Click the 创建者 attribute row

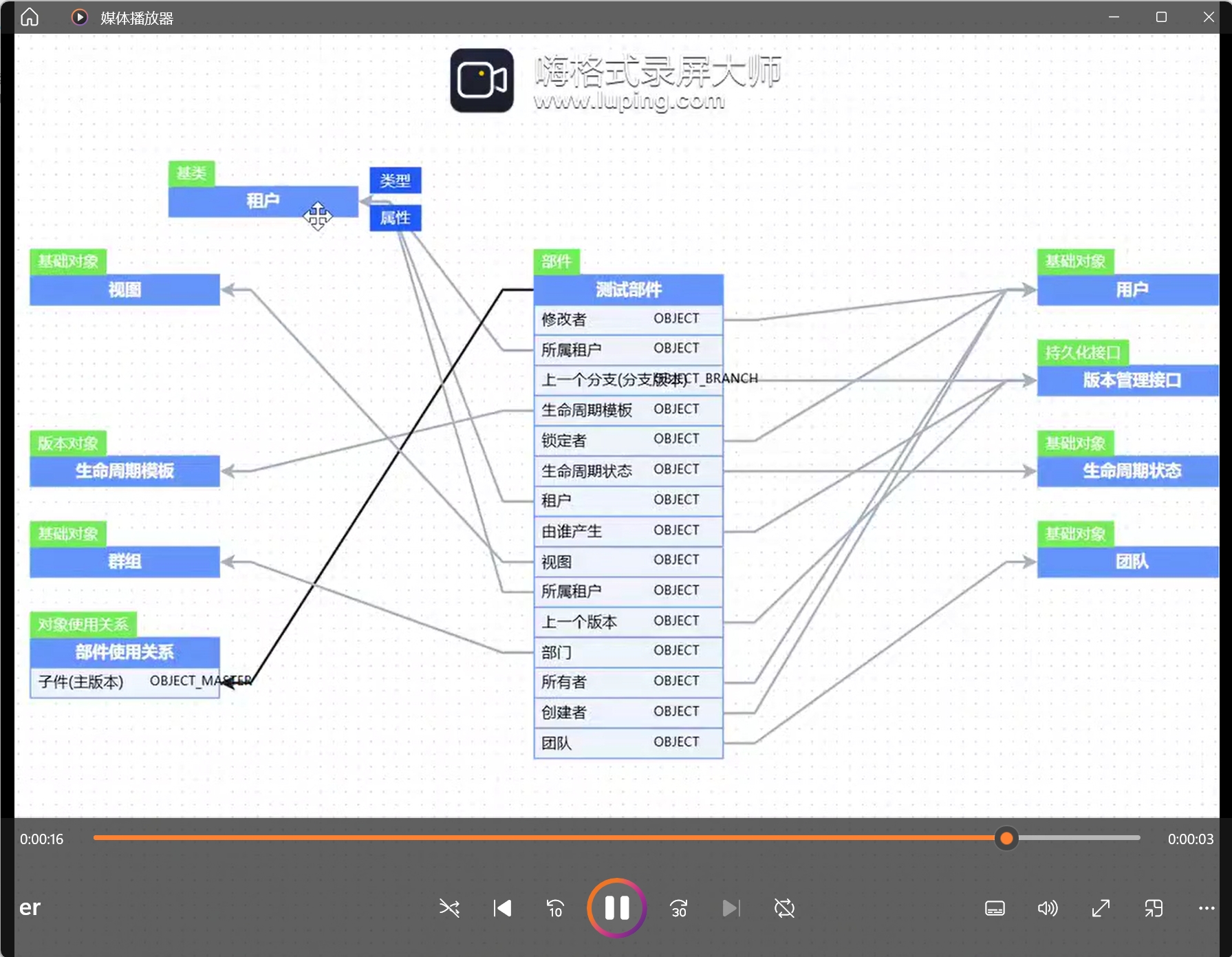628,713
